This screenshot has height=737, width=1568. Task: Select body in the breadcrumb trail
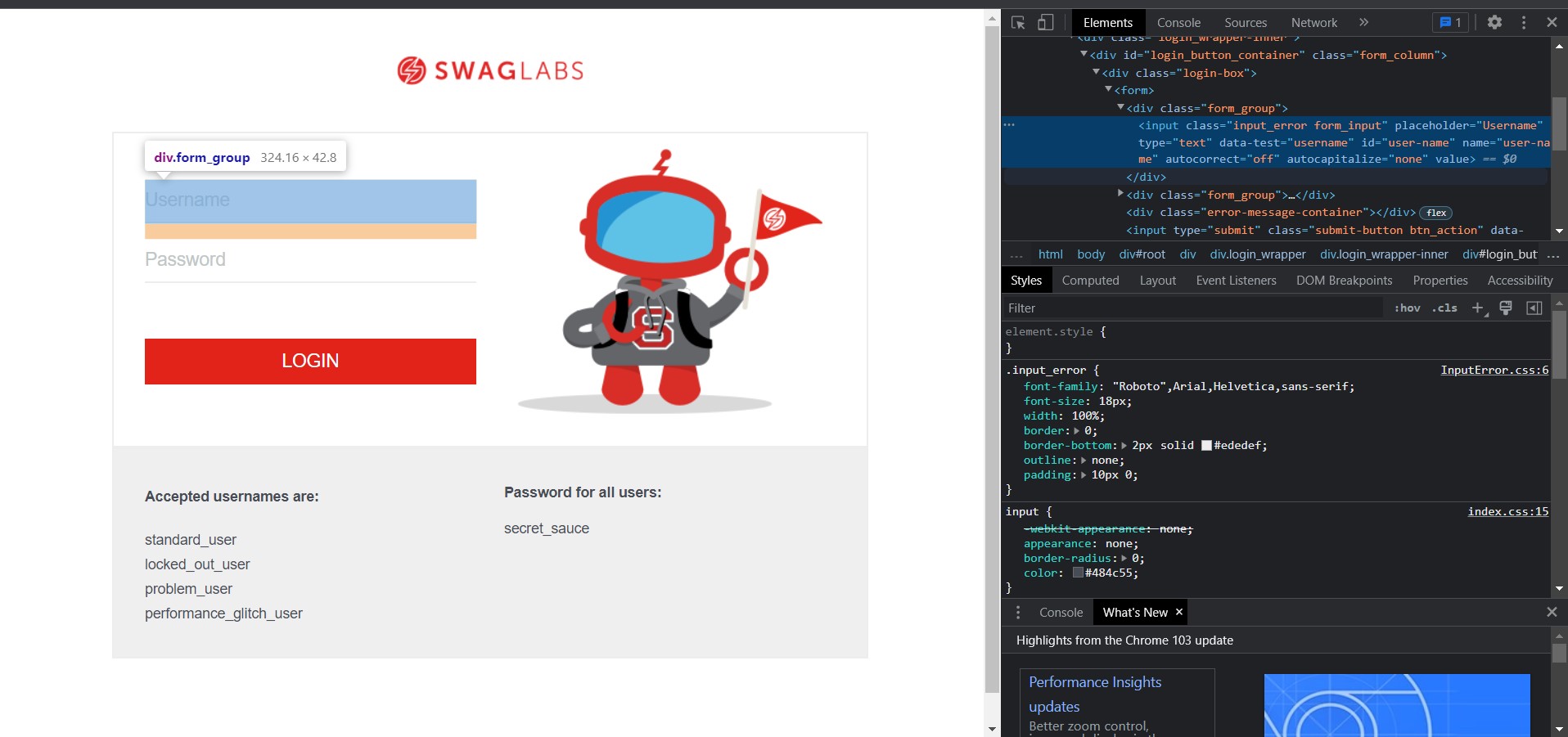point(1091,254)
